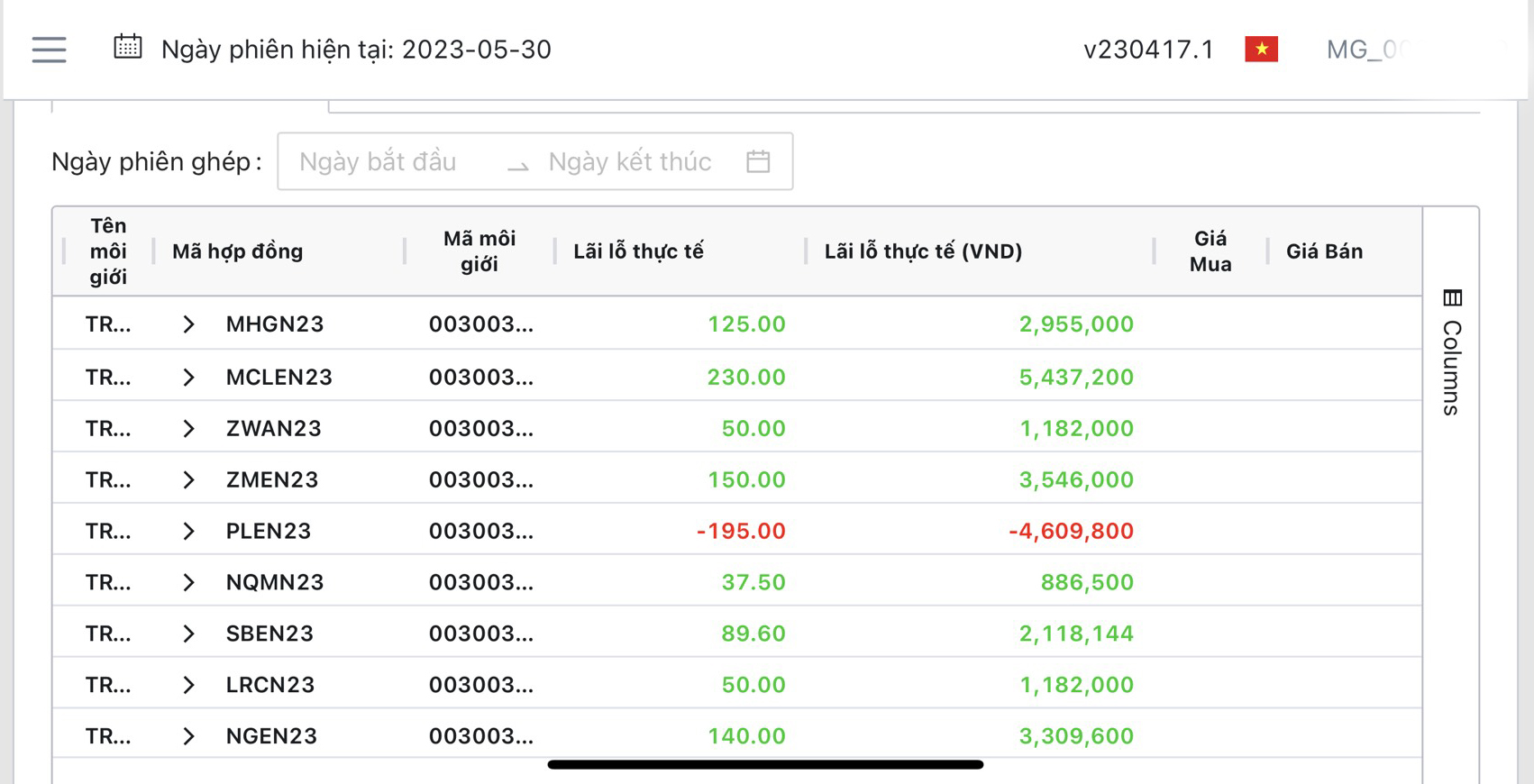The image size is (1534, 784).
Task: Click the Columns panel grid icon
Action: point(1452,298)
